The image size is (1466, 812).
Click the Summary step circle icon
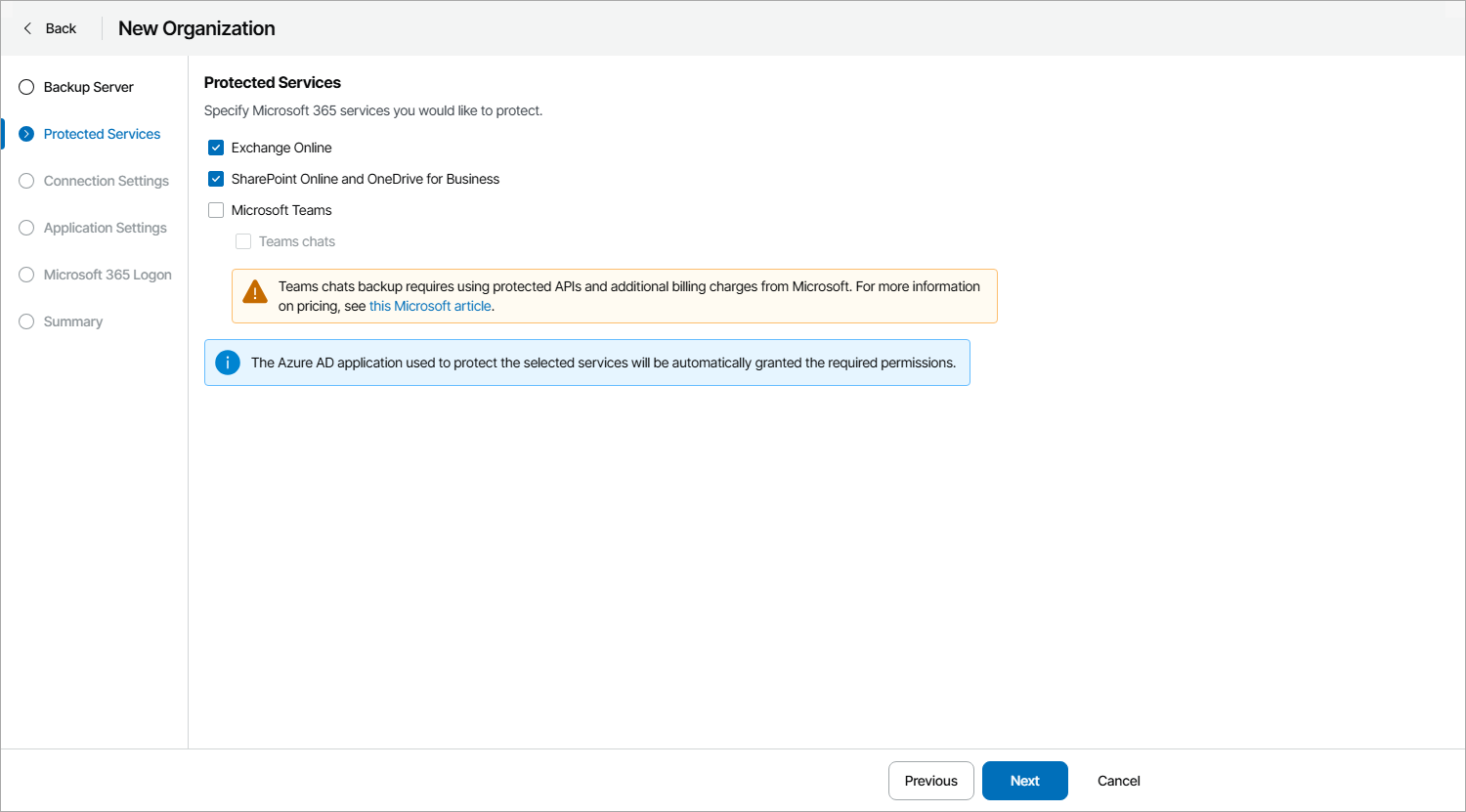click(x=25, y=321)
